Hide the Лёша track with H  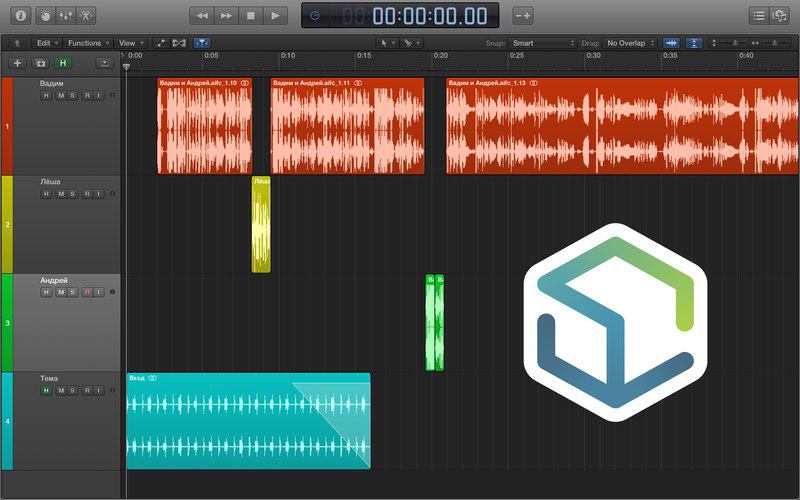[x=46, y=194]
